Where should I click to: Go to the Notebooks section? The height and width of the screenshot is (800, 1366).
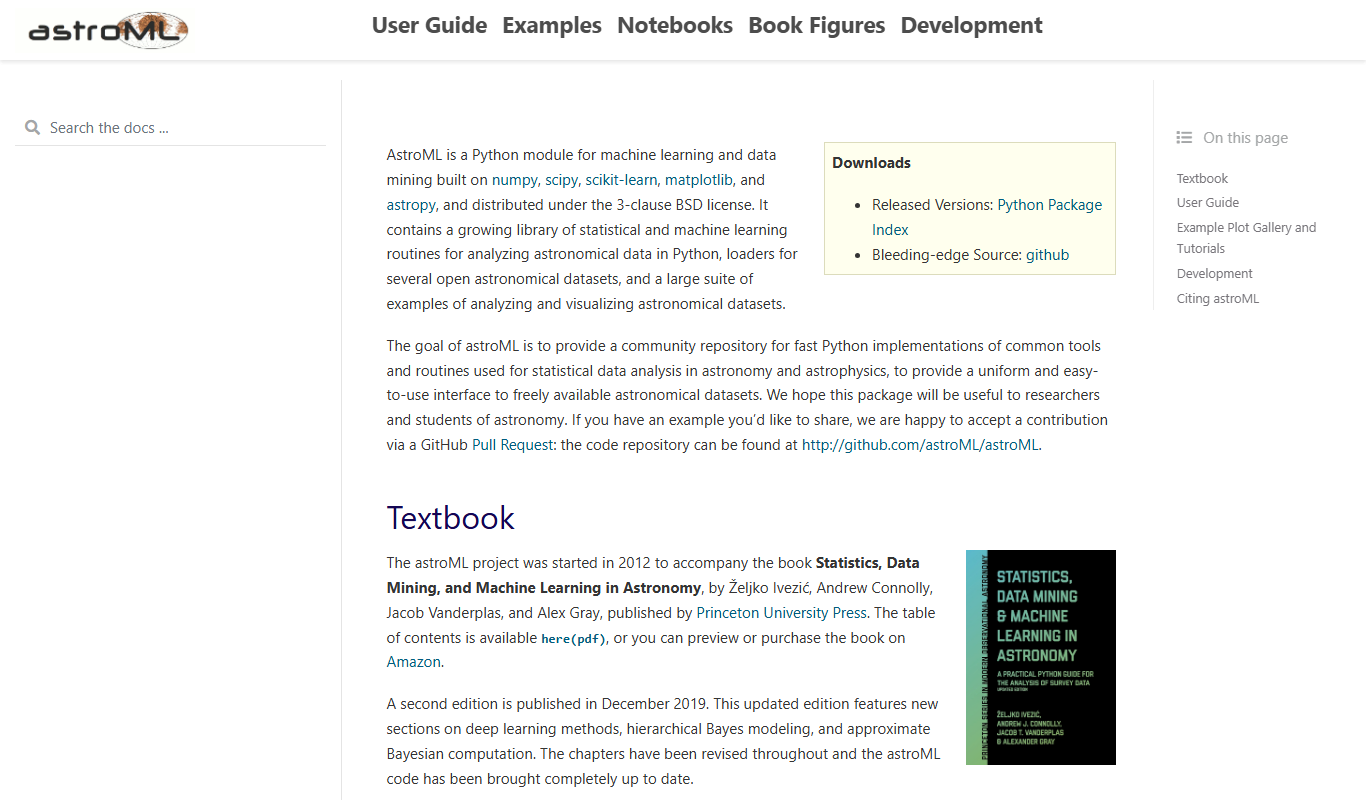[675, 25]
